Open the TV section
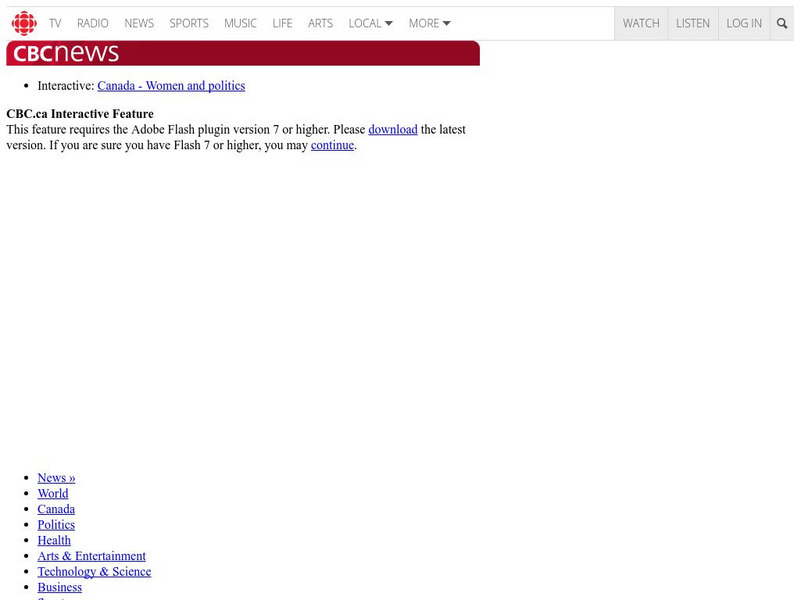Viewport: 794px width, 600px height. (55, 23)
